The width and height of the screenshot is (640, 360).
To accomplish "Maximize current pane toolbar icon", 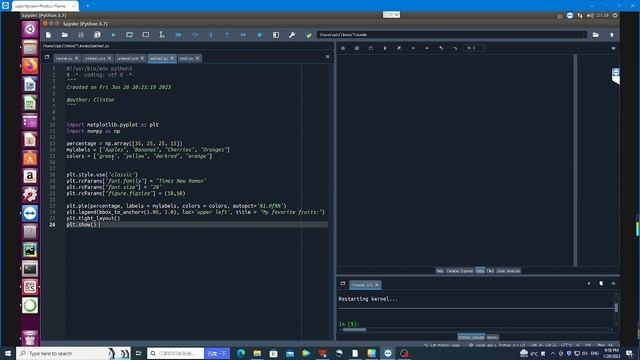I will [276, 35].
